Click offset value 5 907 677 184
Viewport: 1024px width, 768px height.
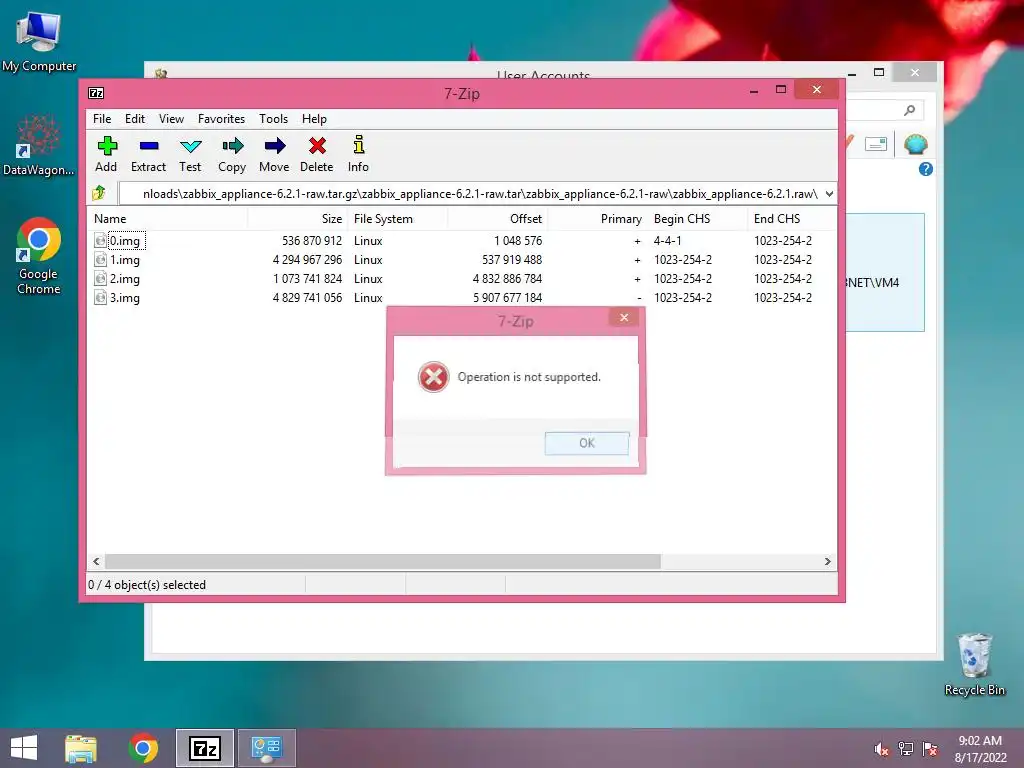click(507, 297)
